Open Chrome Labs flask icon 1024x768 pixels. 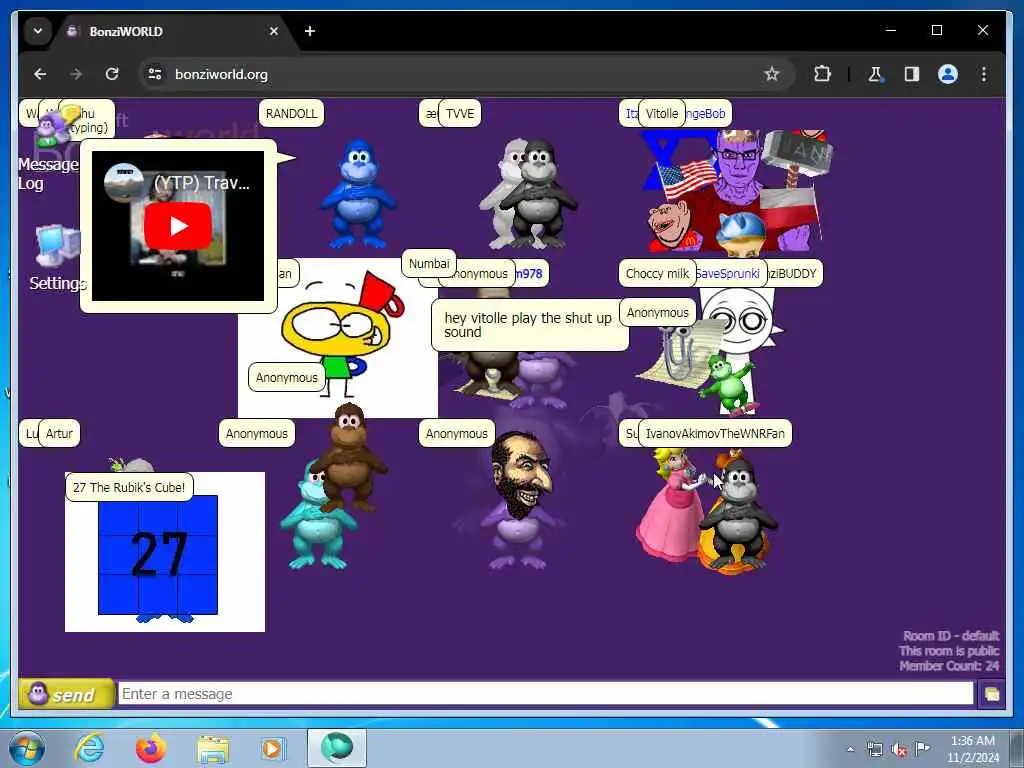point(875,74)
